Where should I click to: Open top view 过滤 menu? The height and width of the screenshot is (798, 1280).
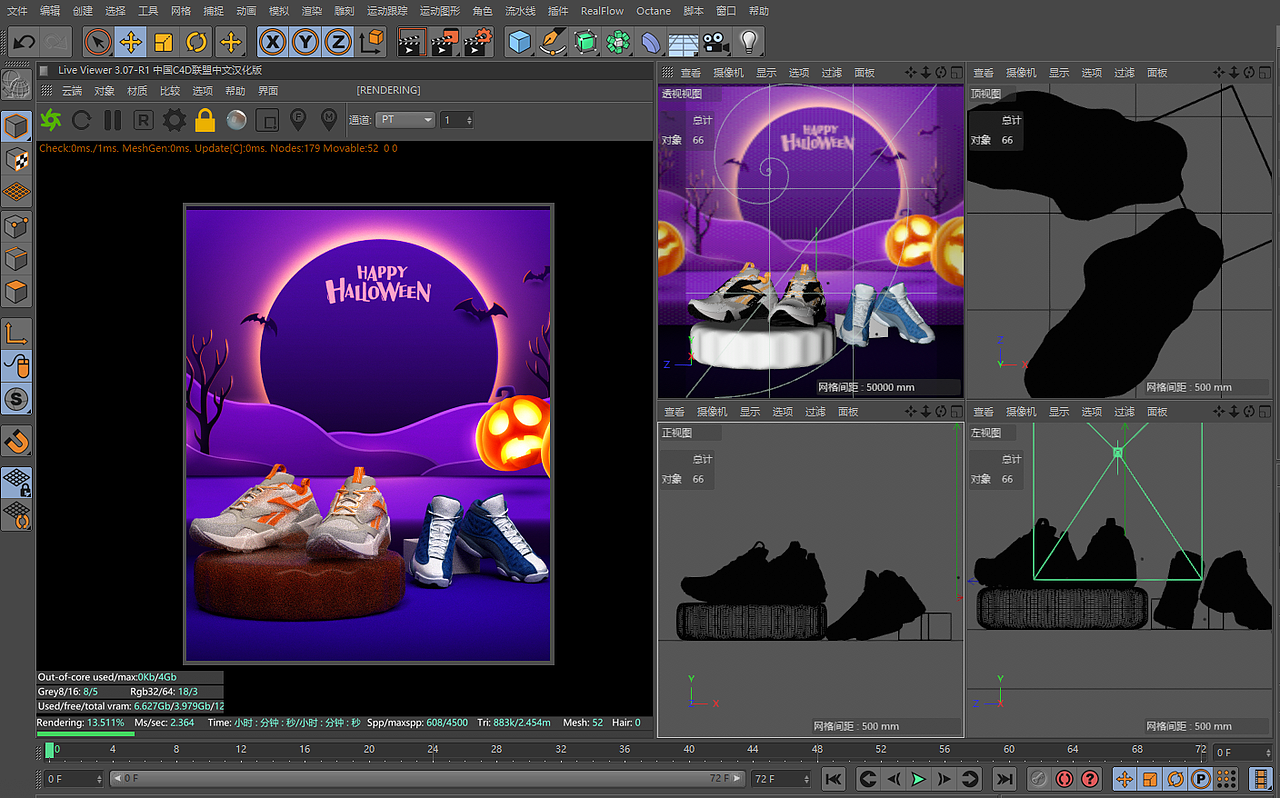(x=1125, y=73)
